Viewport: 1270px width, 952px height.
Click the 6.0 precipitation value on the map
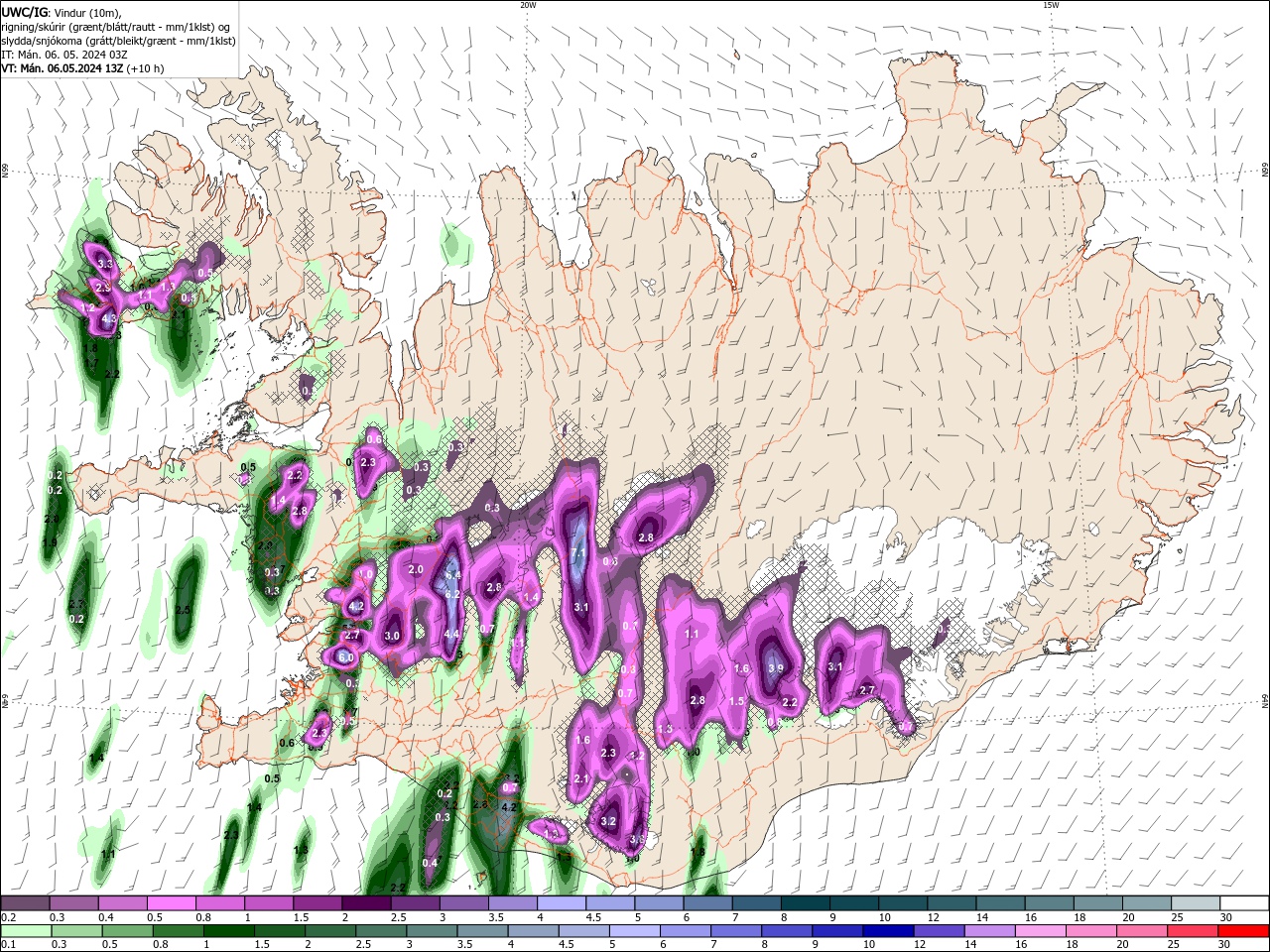tap(346, 657)
